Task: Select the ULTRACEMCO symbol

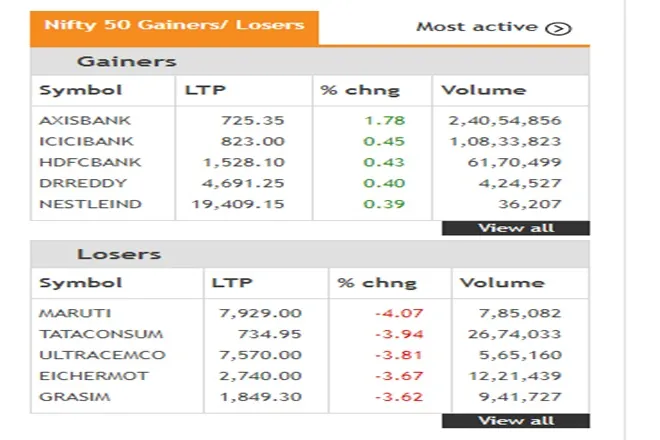Action: tap(102, 355)
